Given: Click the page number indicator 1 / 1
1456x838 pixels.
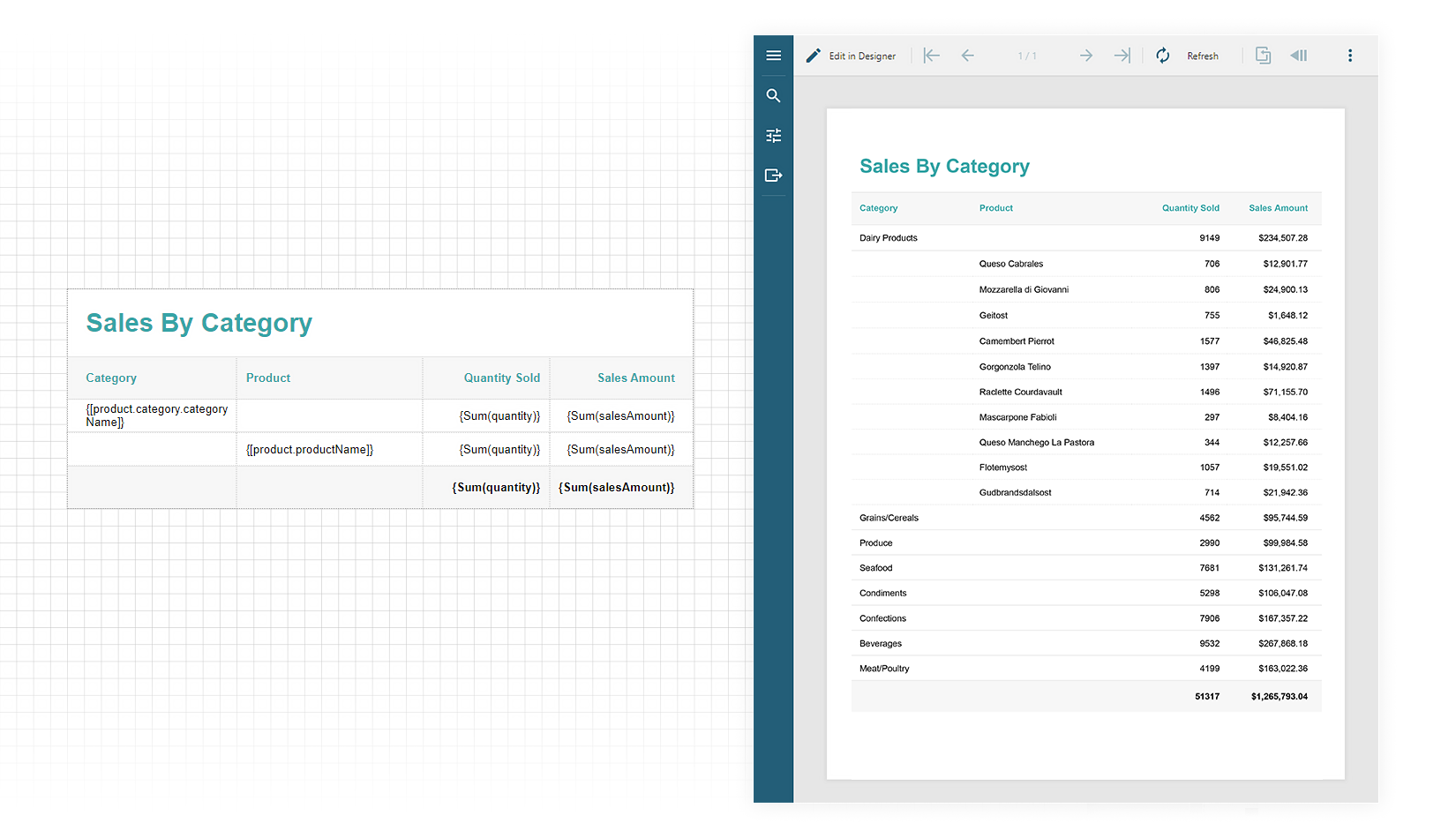Looking at the screenshot, I should (1027, 56).
